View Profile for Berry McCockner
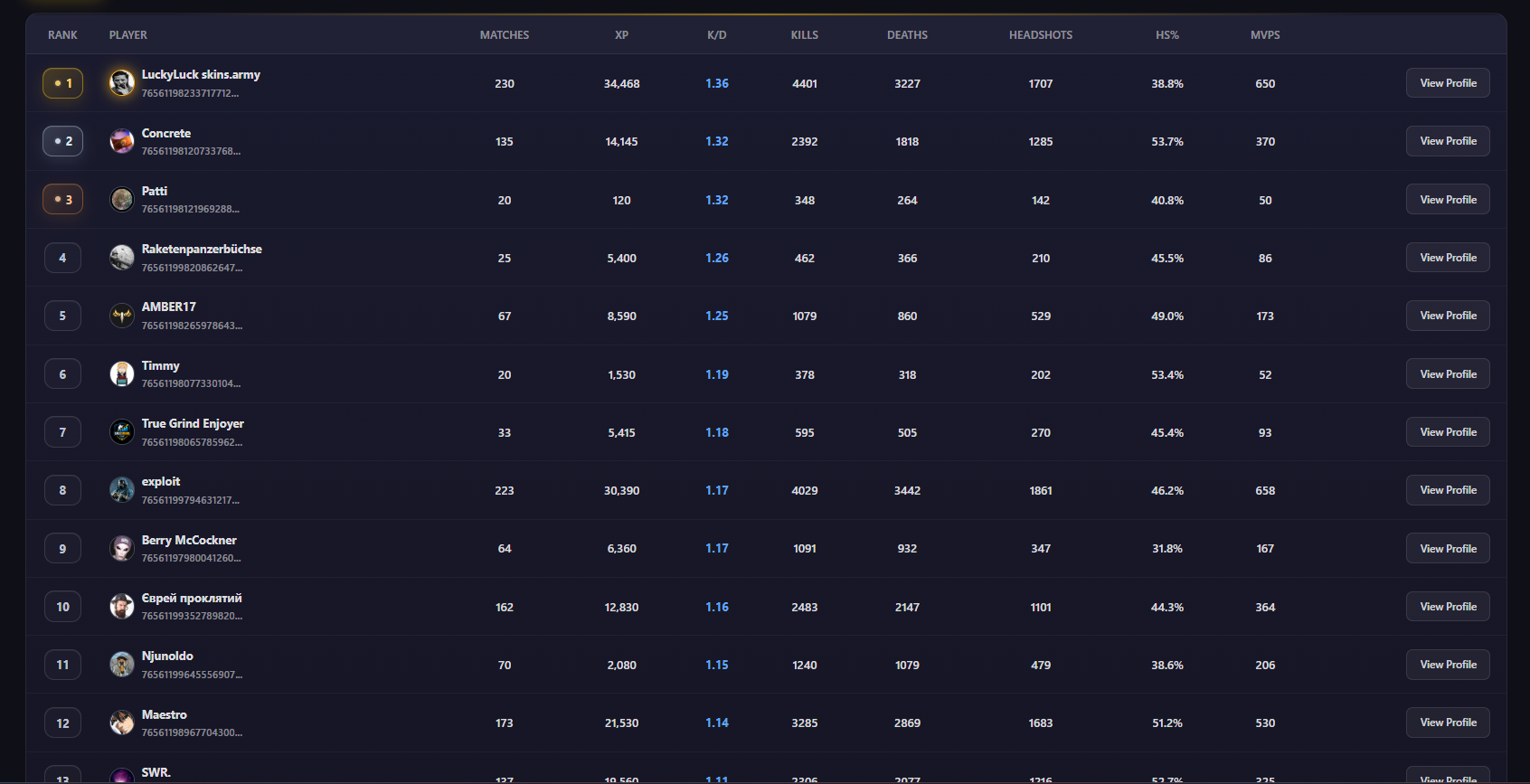Screen dimensions: 1530x784 click(1448, 548)
